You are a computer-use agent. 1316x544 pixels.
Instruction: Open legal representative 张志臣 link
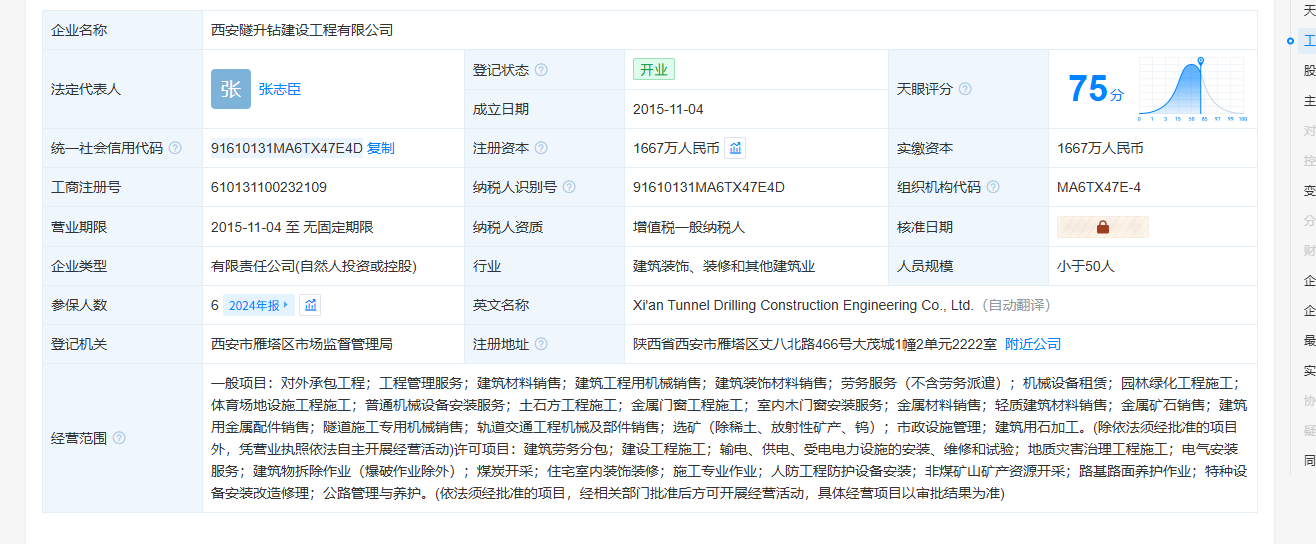tap(280, 89)
